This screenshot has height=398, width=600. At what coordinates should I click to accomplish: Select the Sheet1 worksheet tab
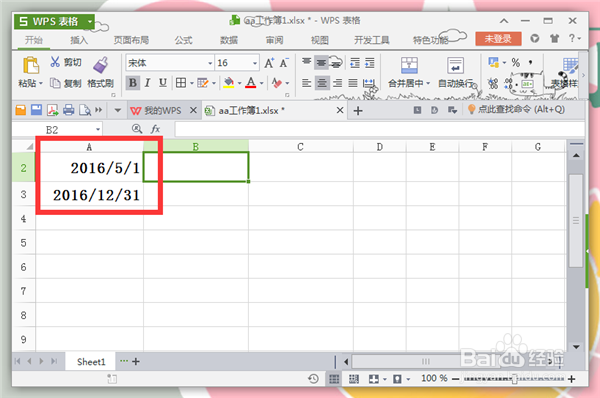click(91, 362)
